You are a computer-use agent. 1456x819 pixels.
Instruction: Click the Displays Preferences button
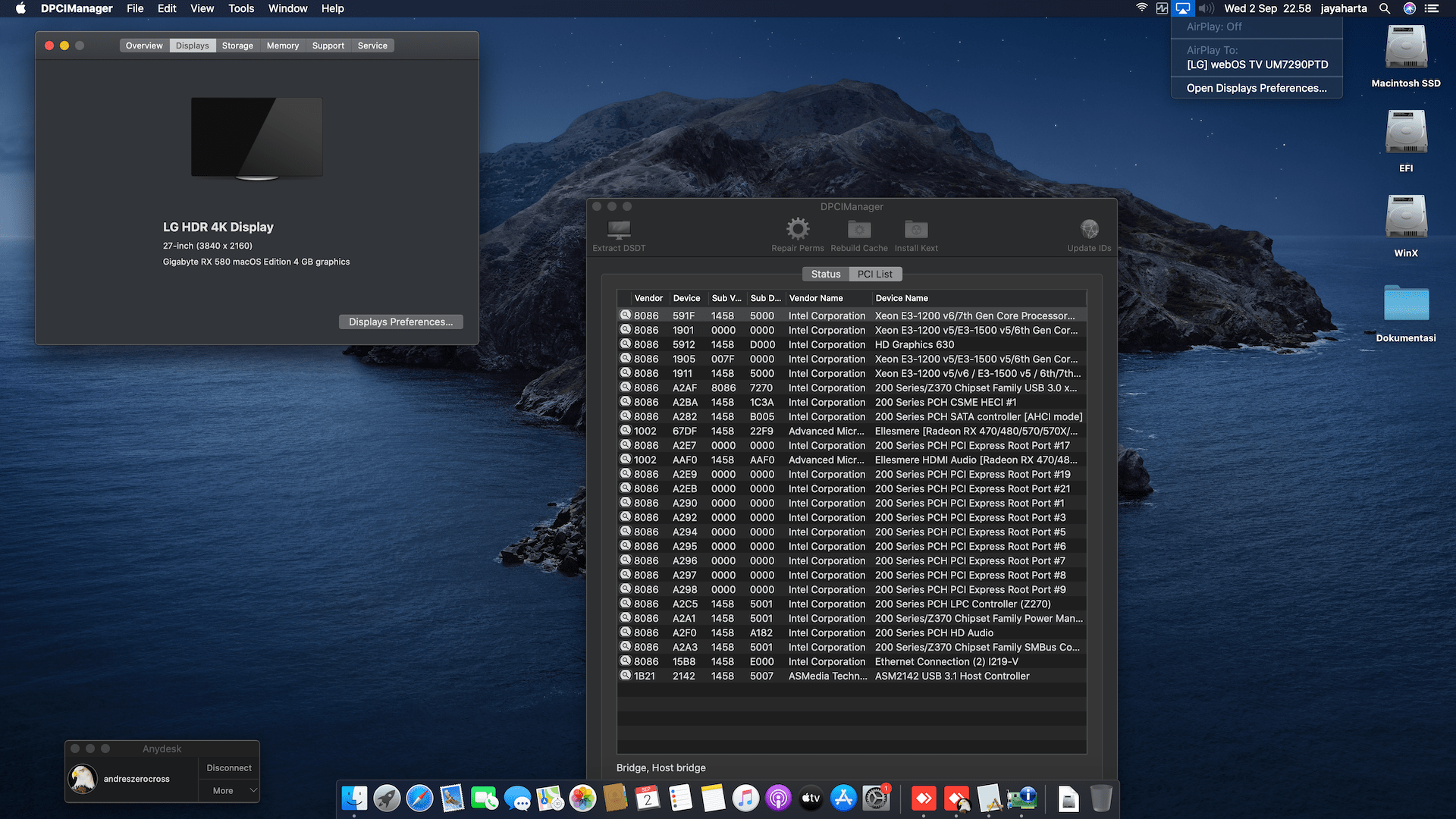400,322
